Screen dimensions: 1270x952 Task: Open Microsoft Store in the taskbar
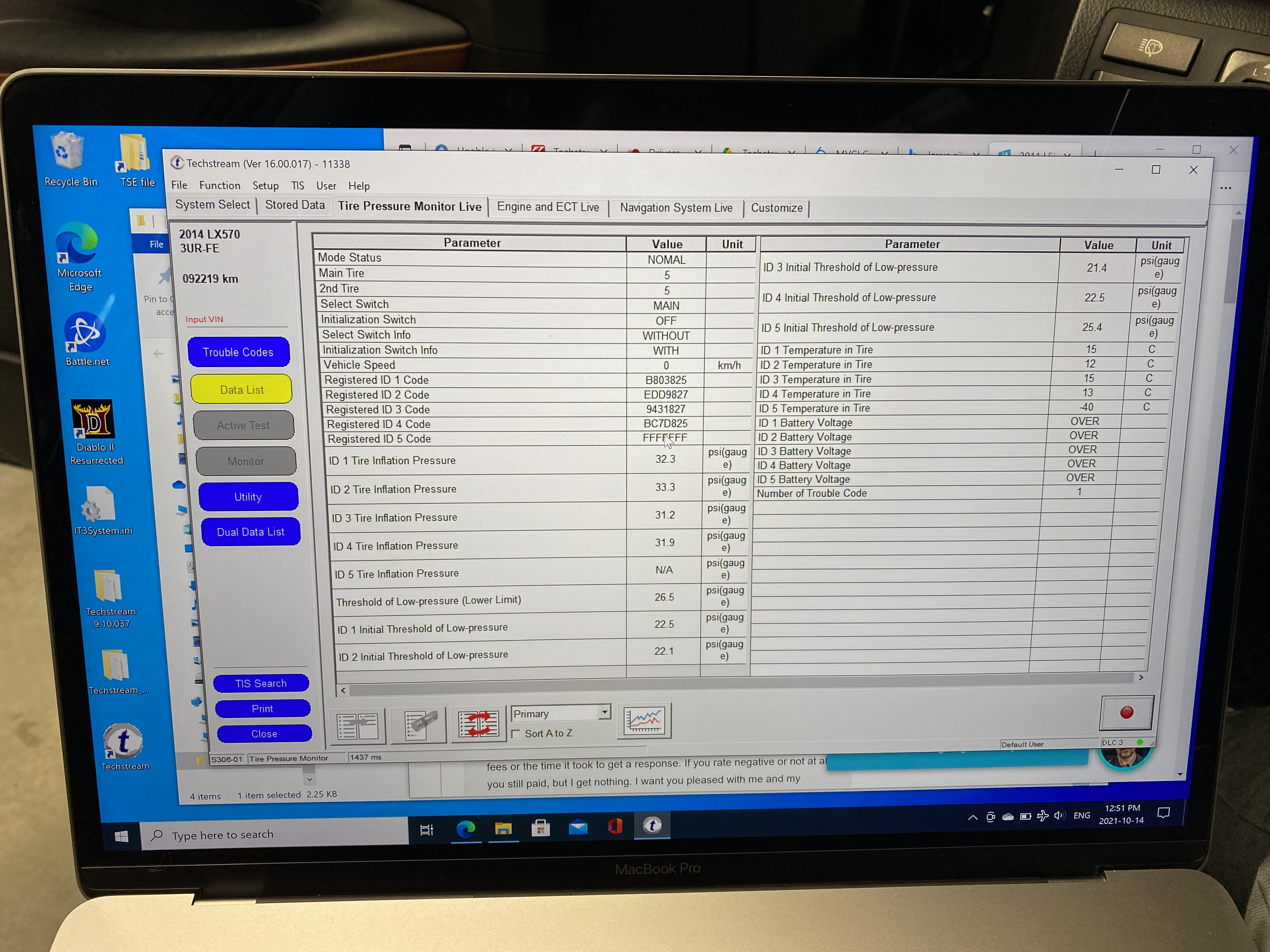coord(540,827)
